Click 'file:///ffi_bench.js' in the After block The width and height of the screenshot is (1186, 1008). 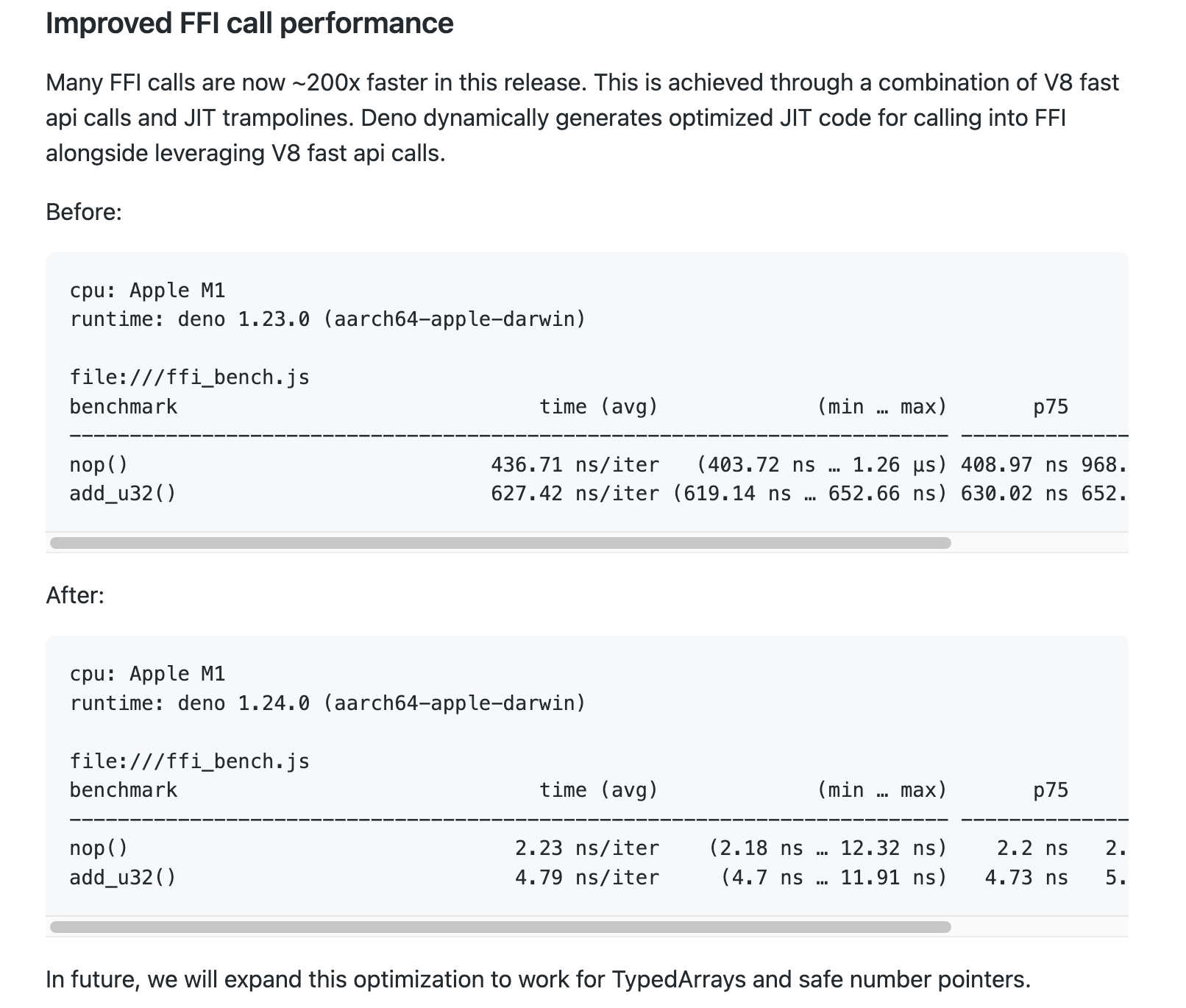[x=190, y=762]
